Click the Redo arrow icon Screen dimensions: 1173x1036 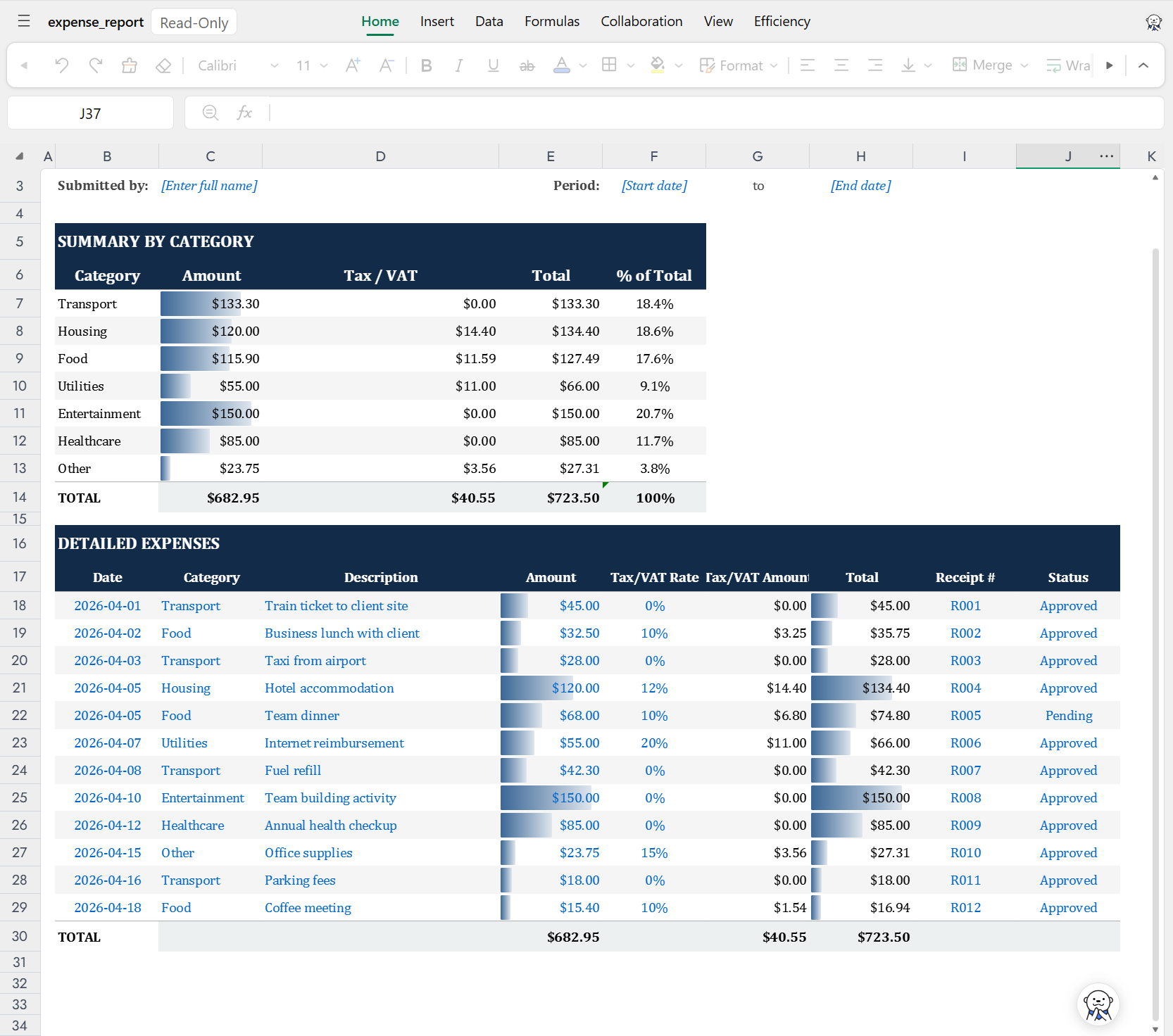tap(96, 65)
